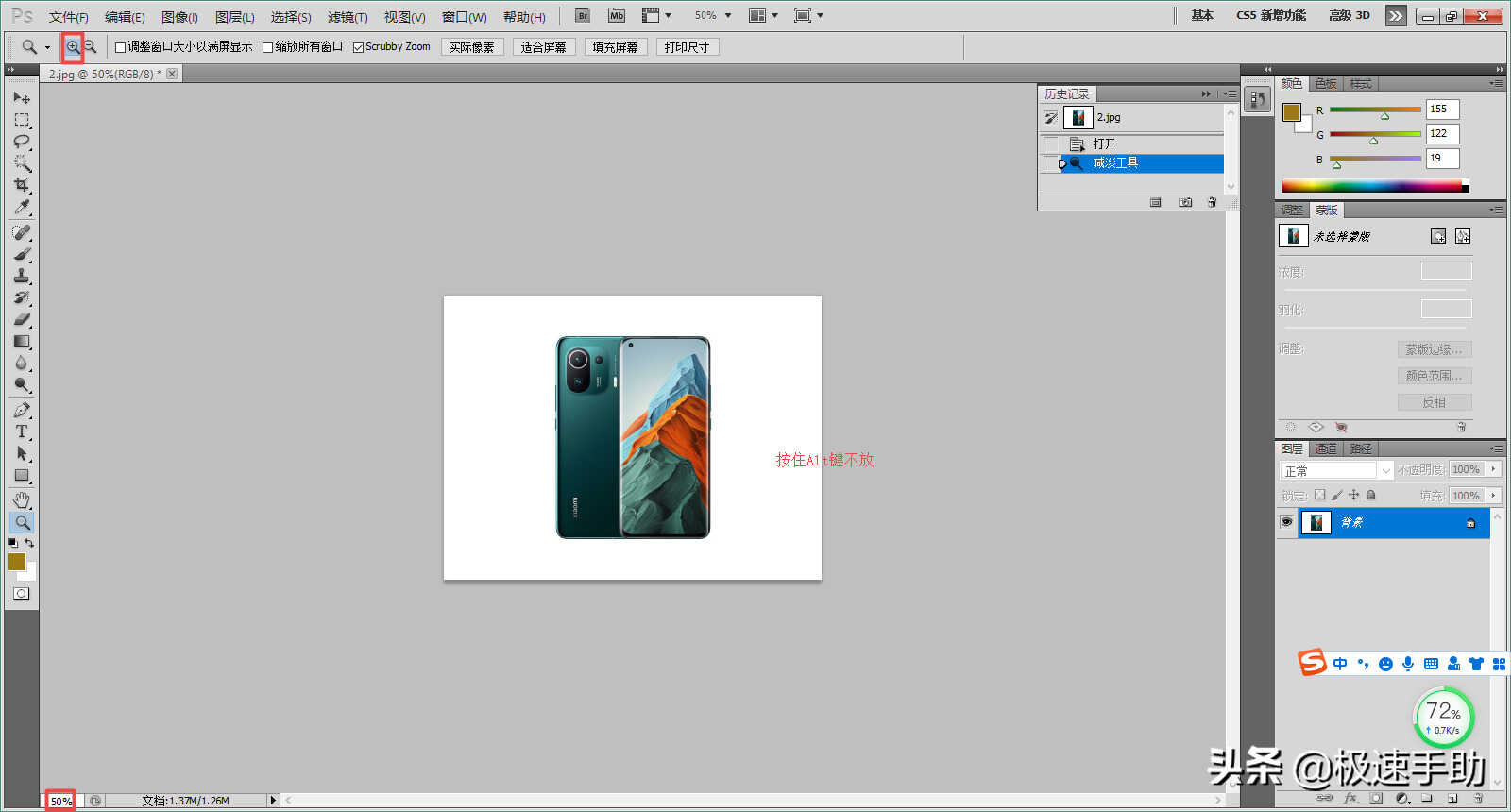
Task: Select the Clone Stamp tool
Action: tap(22, 276)
